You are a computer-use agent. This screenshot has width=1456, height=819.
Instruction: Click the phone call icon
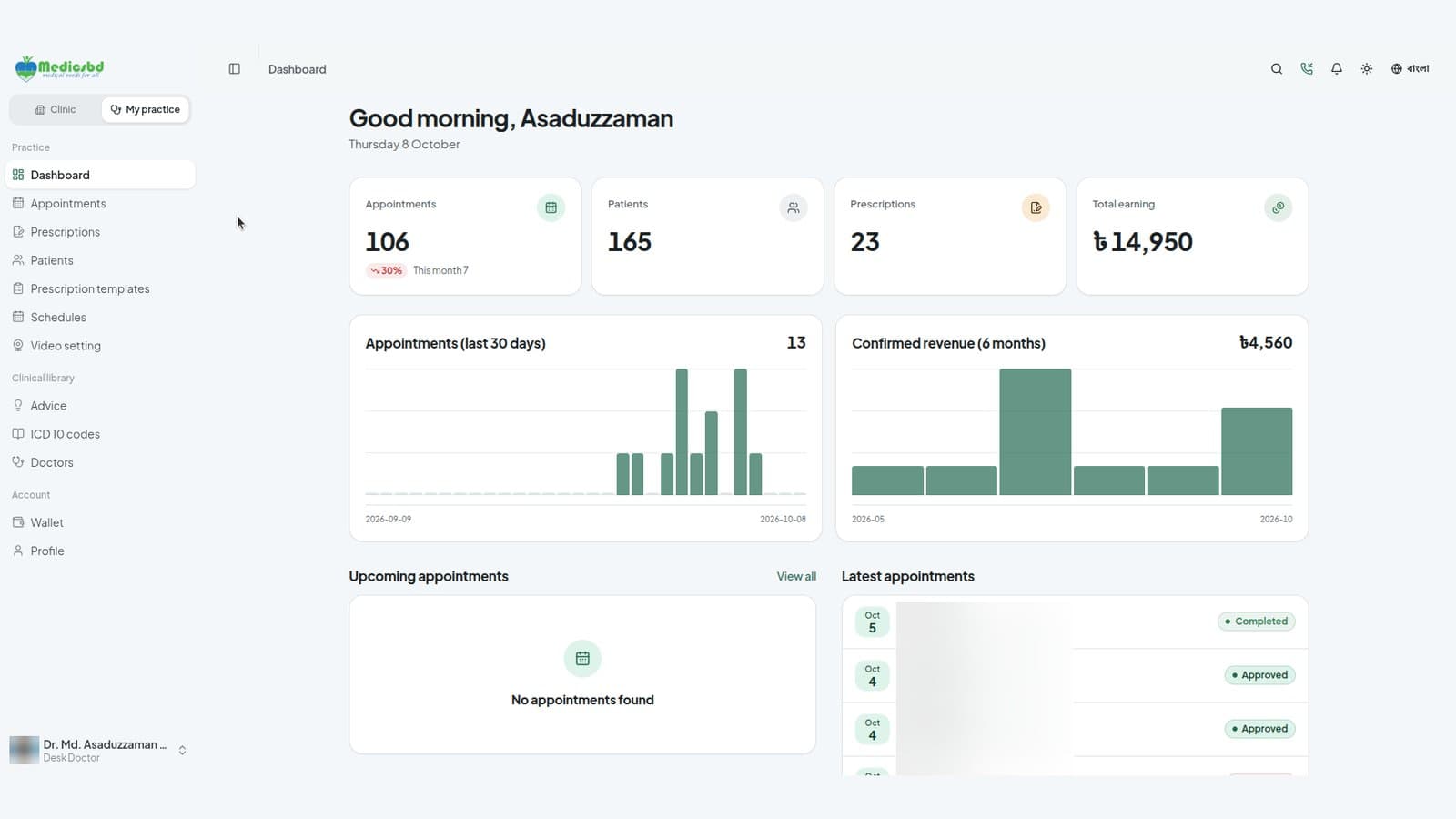pyautogui.click(x=1307, y=69)
